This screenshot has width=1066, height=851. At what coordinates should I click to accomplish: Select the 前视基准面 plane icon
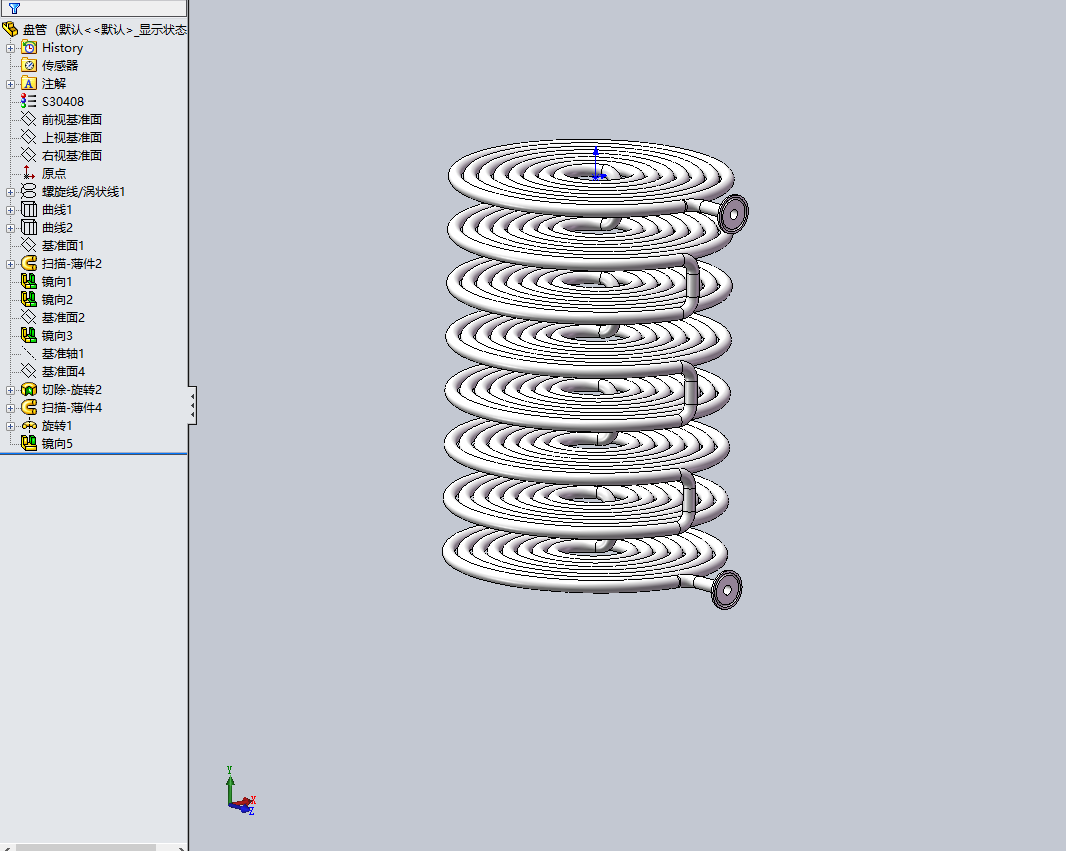pos(29,120)
